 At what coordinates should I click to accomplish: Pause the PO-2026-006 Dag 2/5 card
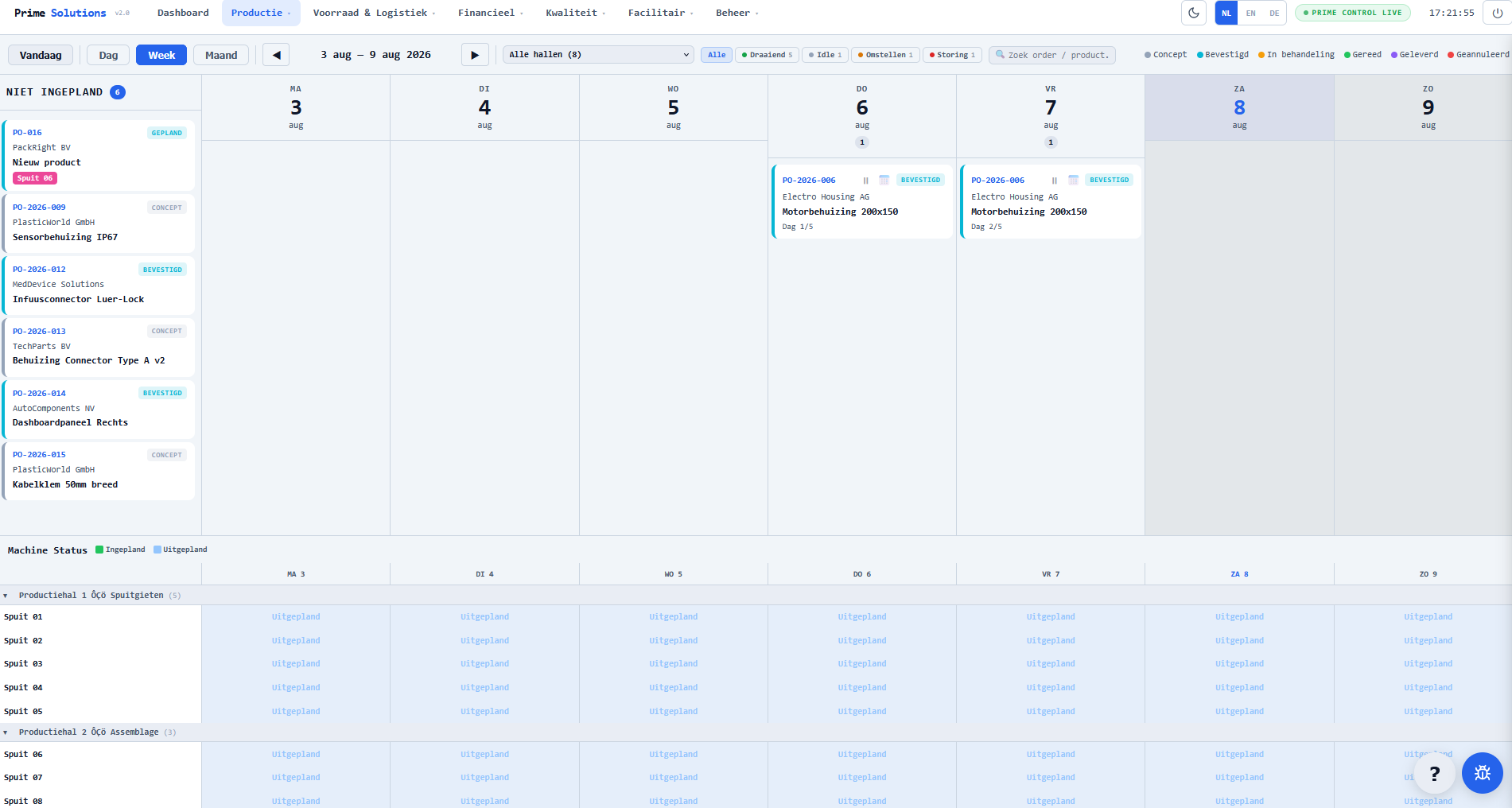1055,181
